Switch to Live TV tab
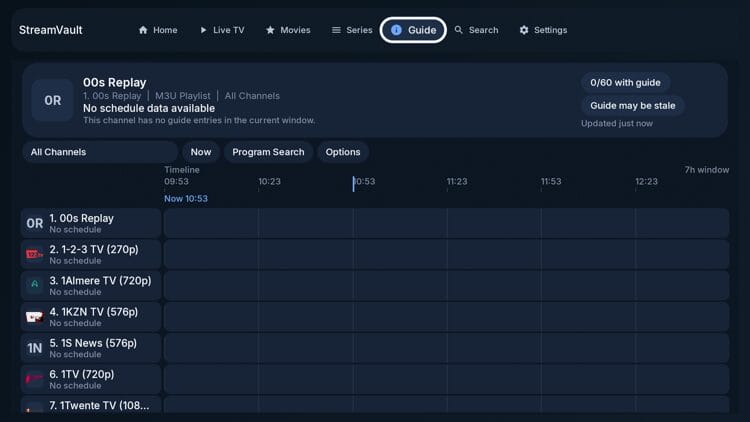This screenshot has width=750, height=422. coord(222,30)
